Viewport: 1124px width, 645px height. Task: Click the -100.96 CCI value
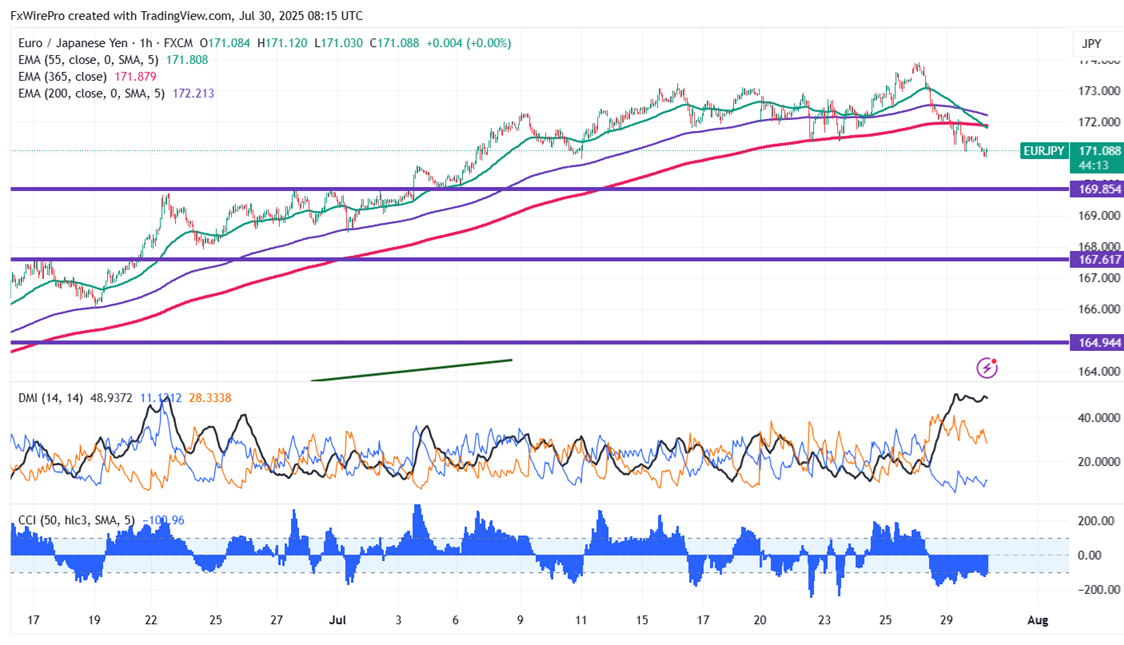[163, 520]
